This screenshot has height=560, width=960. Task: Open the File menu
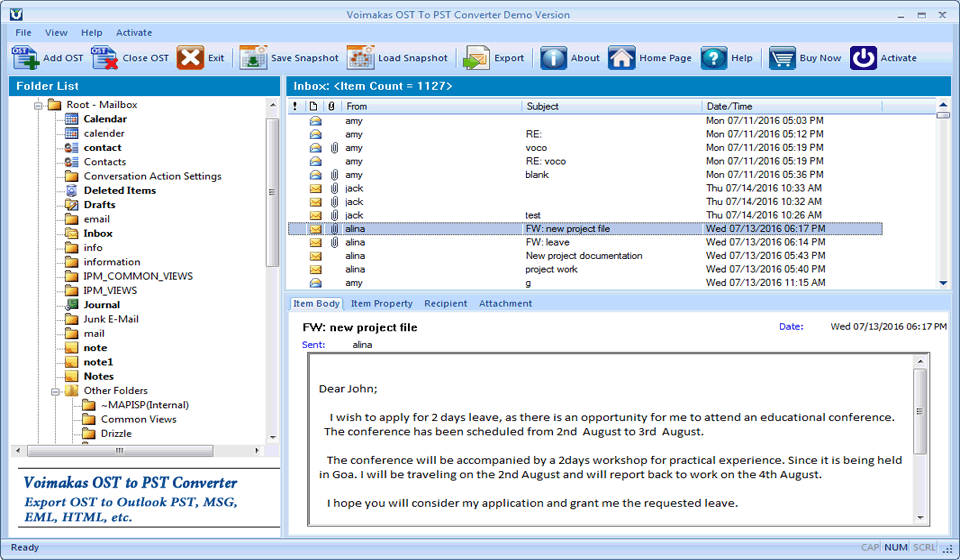tap(23, 32)
